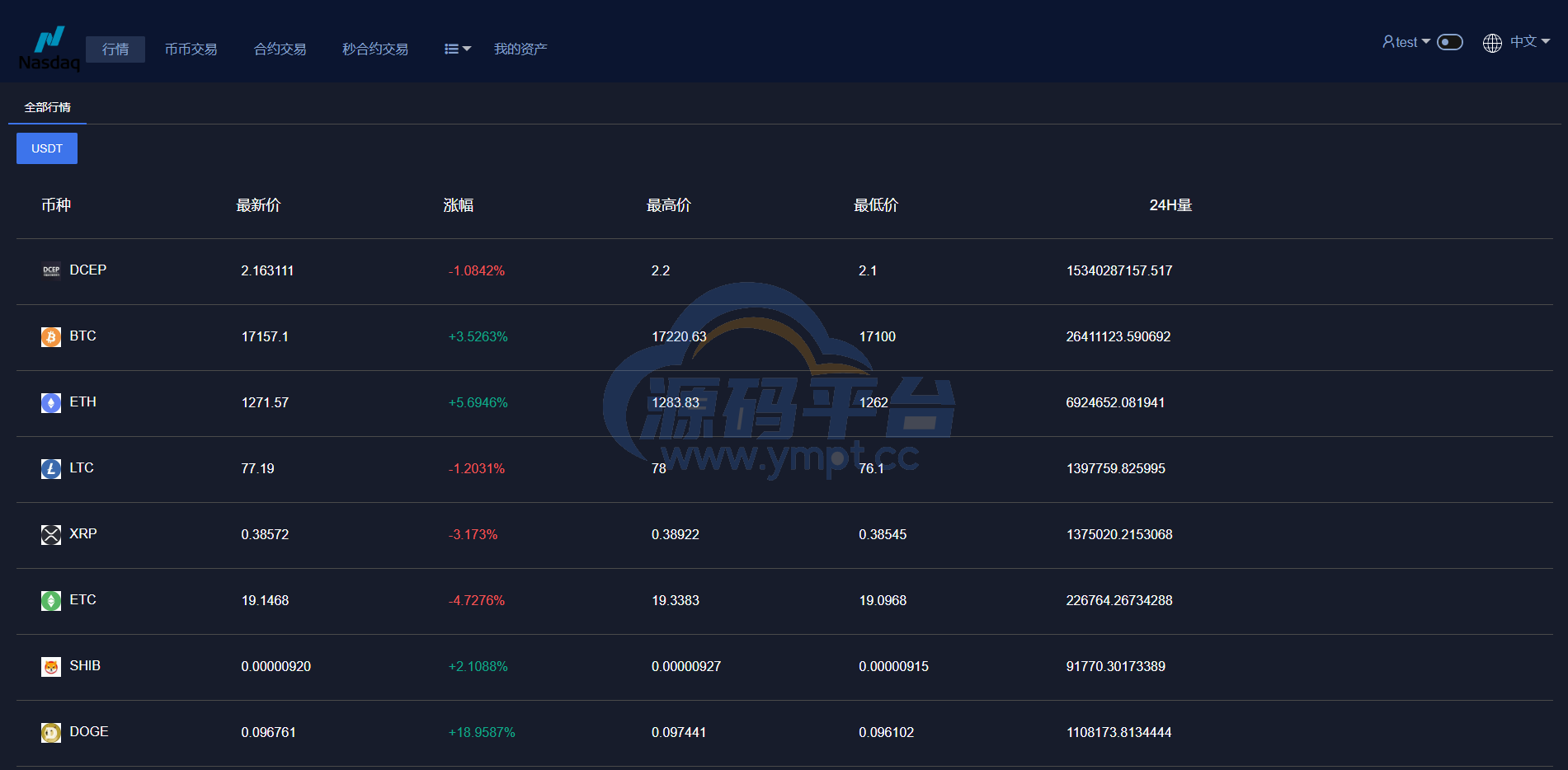Navigate to 秒合约交易 page
The image size is (1568, 770).
pos(375,49)
